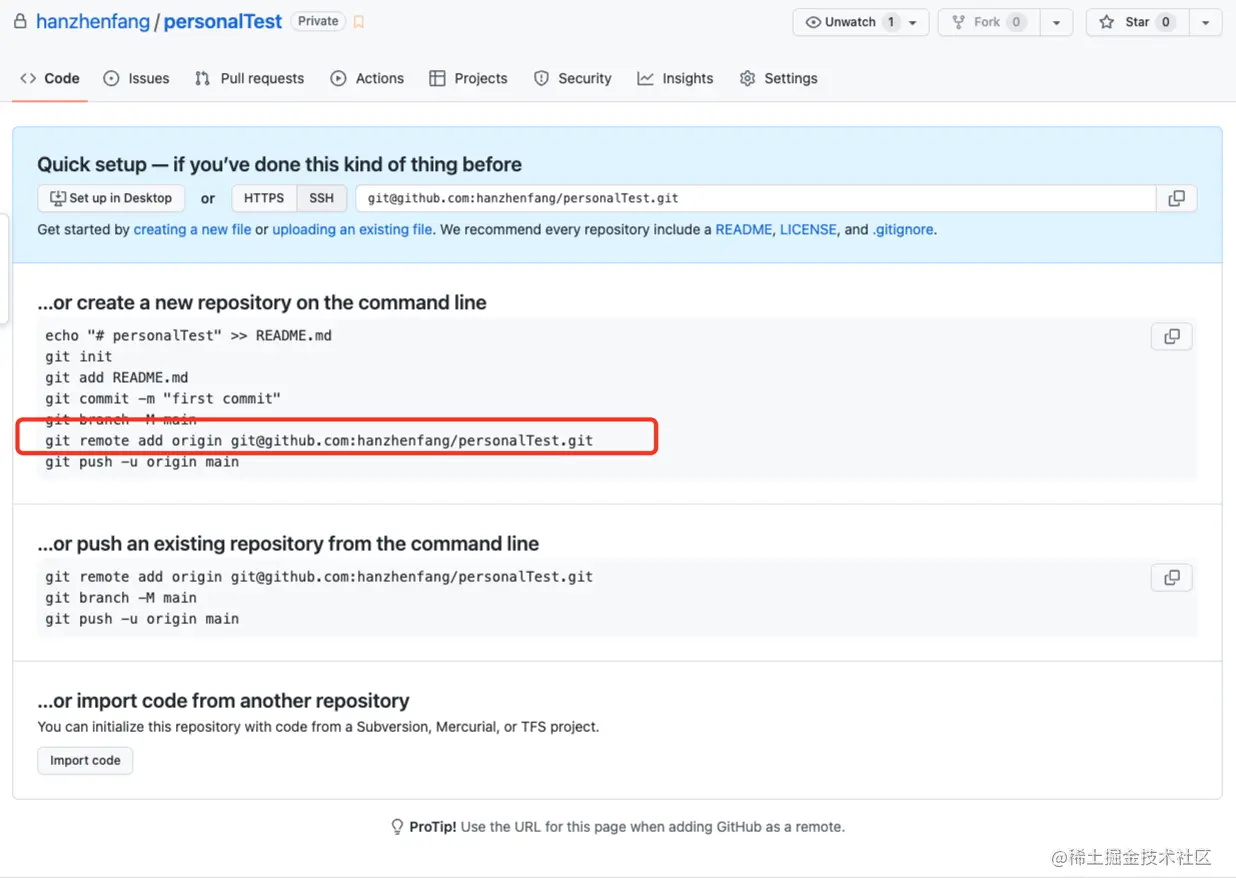Click the Quick setup heading
The height and width of the screenshot is (892, 1236).
(x=279, y=164)
